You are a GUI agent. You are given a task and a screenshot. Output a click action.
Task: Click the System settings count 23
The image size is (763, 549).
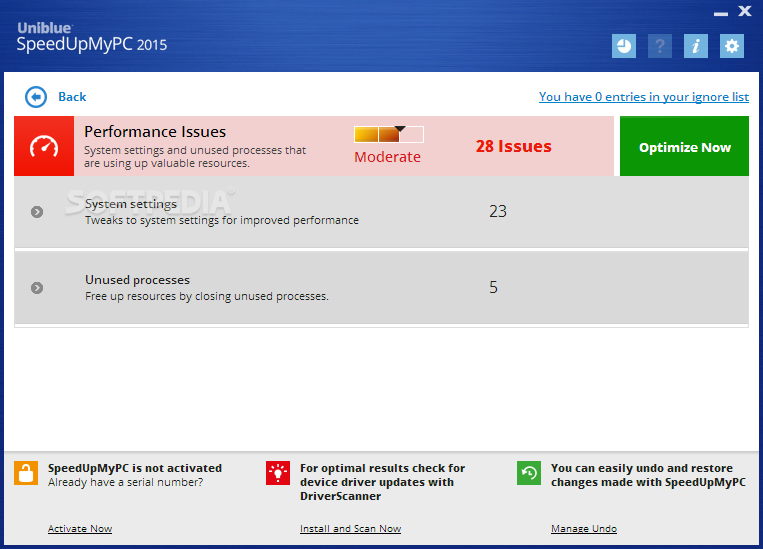[498, 211]
